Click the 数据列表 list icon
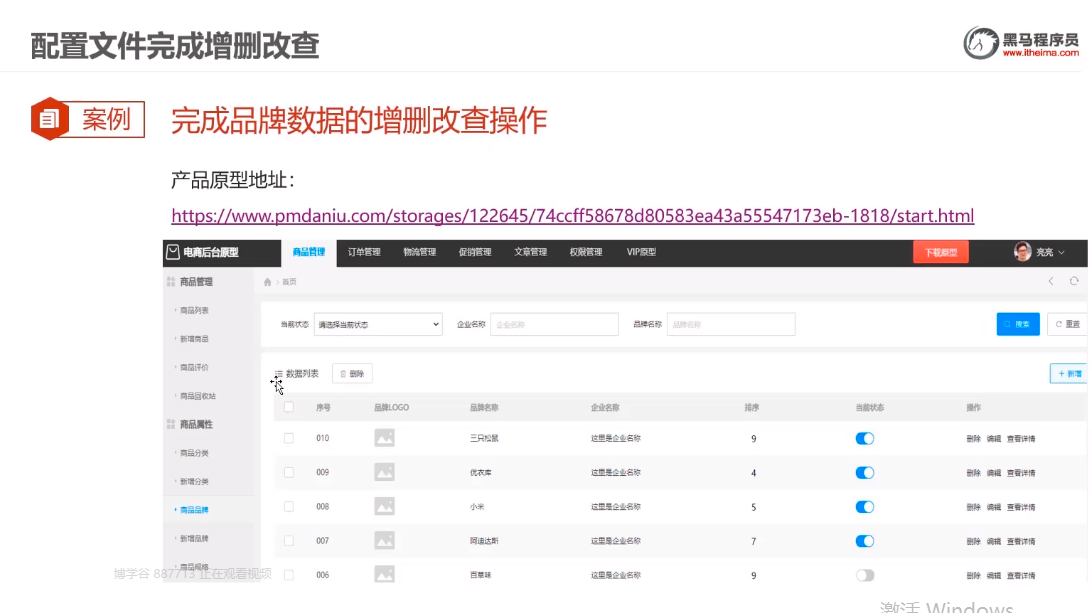This screenshot has height=613, width=1092. tap(279, 374)
